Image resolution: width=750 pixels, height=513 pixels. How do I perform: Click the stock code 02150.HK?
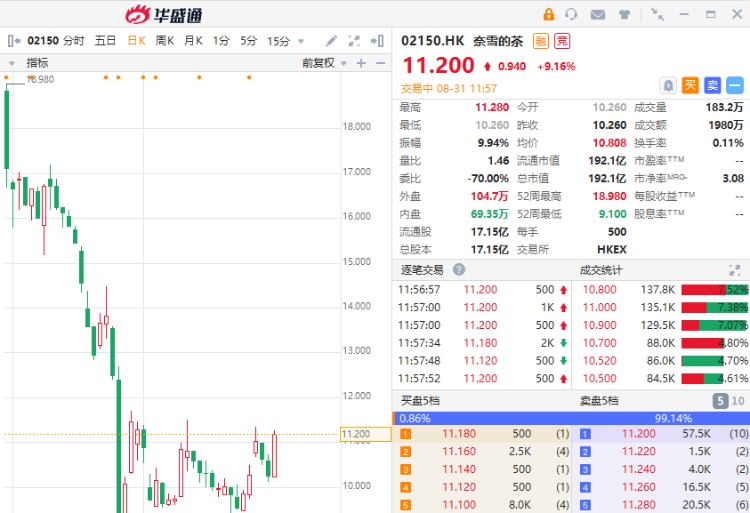click(432, 41)
